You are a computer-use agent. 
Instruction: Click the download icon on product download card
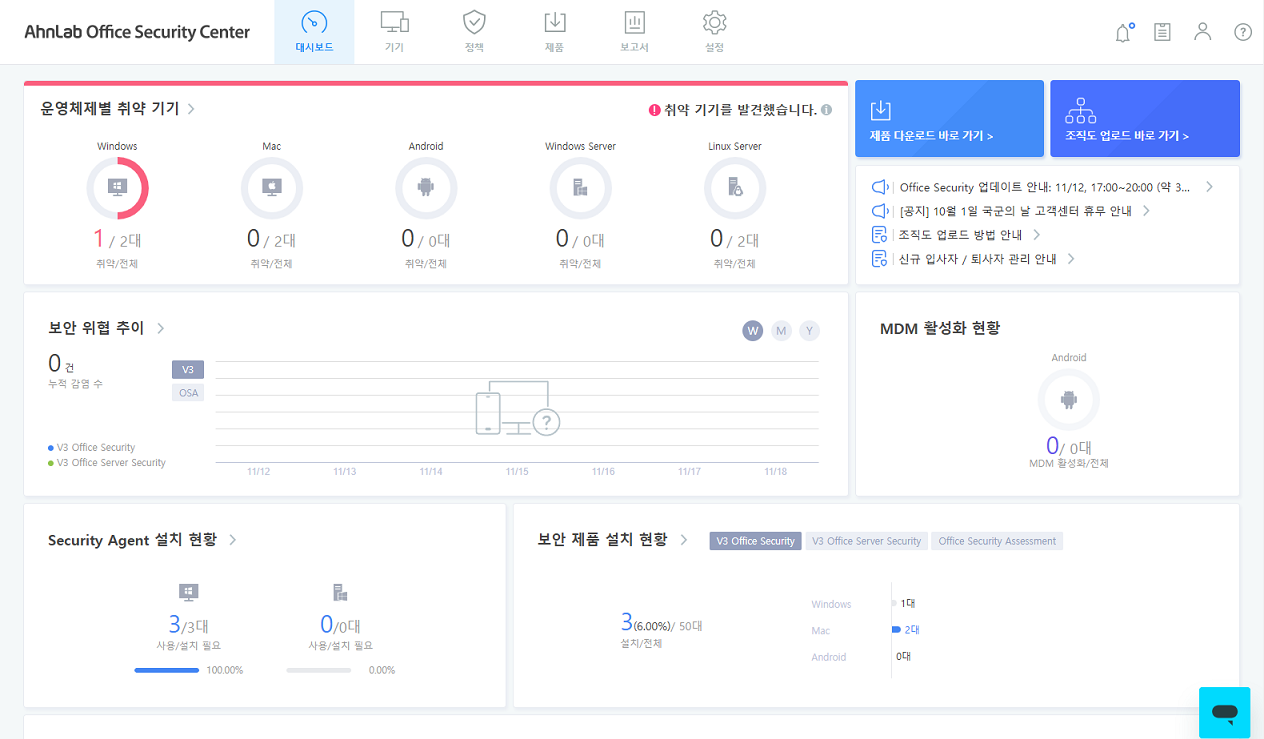880,110
